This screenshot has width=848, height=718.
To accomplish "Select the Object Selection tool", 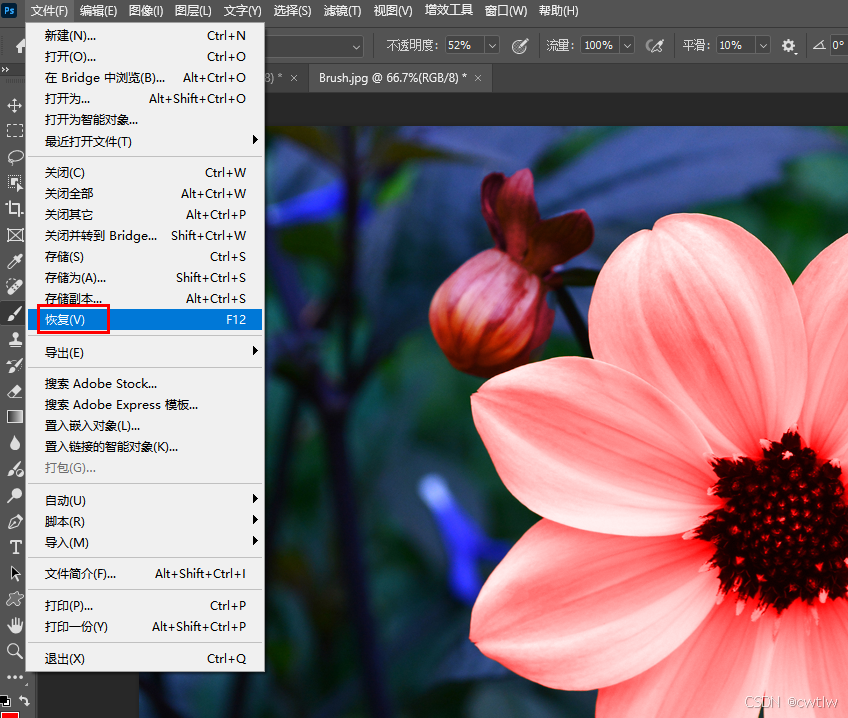I will (15, 183).
